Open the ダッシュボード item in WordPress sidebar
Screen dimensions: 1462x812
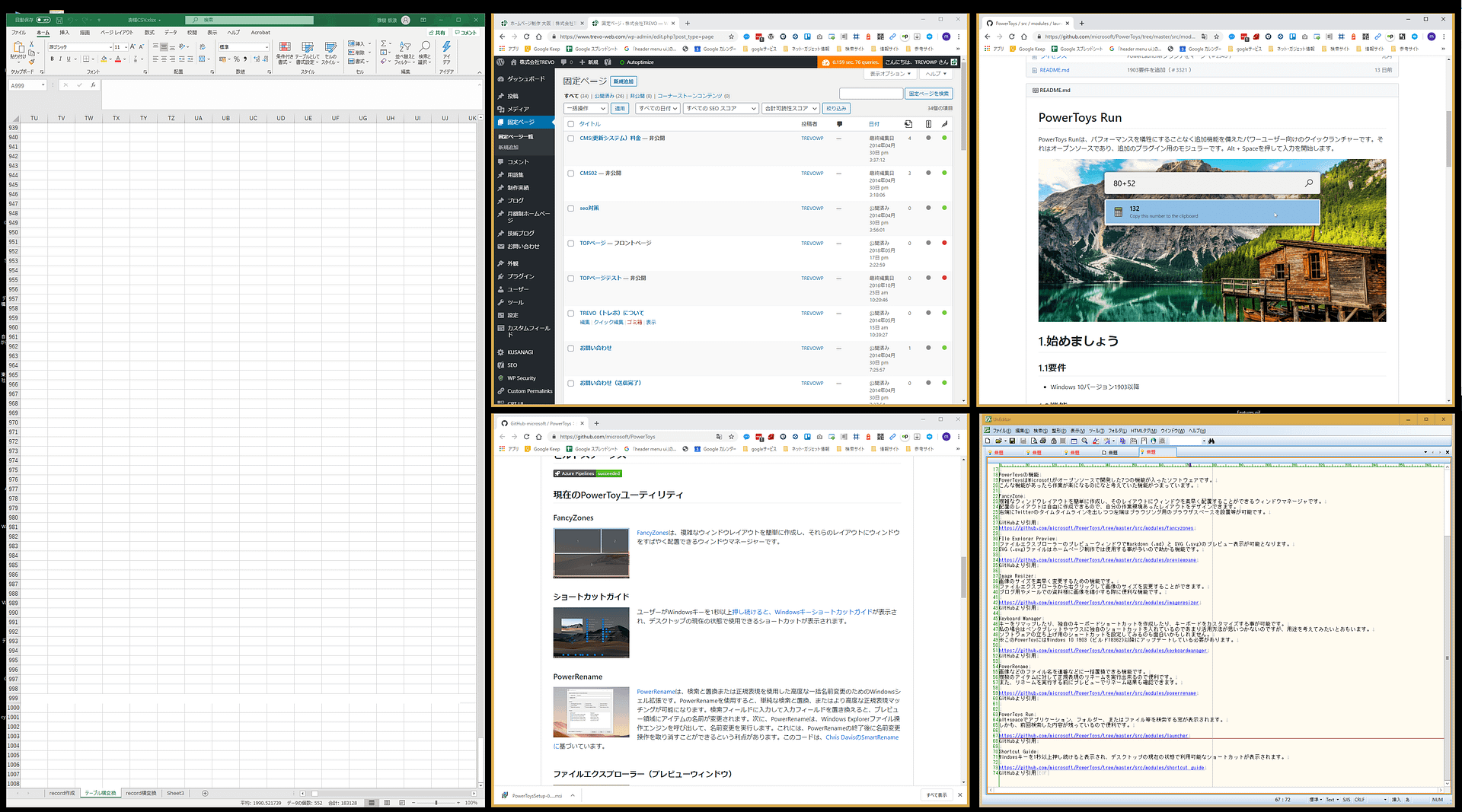[x=525, y=79]
